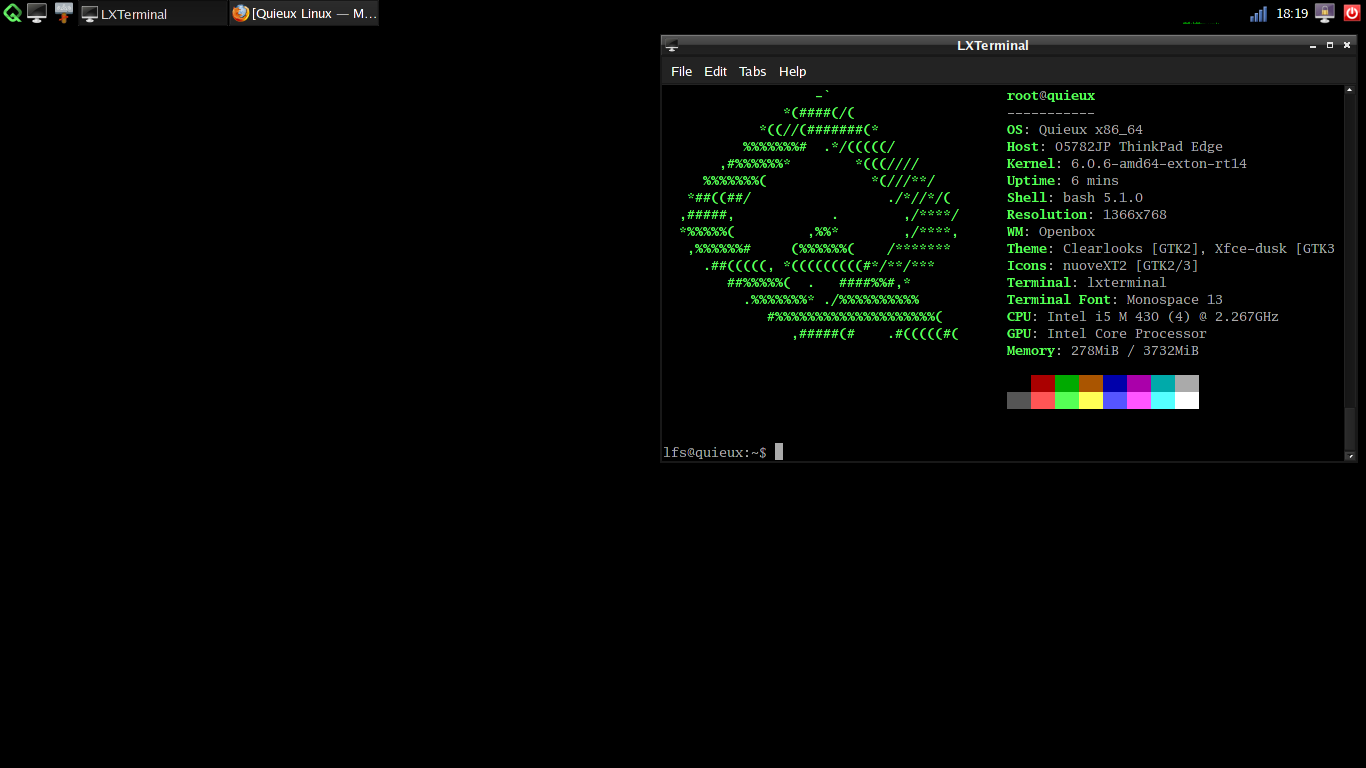Click the "05782JP ThinkPad Edge" host value
The height and width of the screenshot is (768, 1366).
tap(1139, 147)
